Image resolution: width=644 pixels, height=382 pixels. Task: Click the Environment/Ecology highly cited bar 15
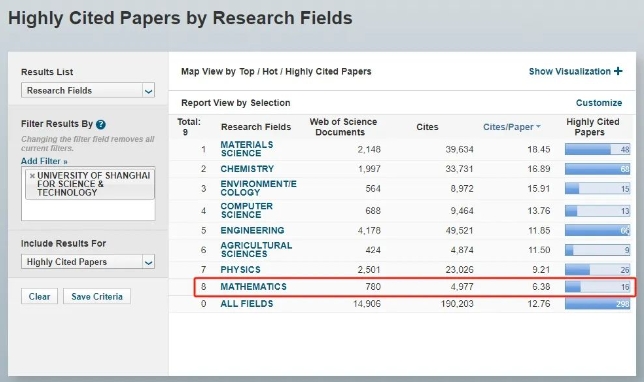point(597,189)
